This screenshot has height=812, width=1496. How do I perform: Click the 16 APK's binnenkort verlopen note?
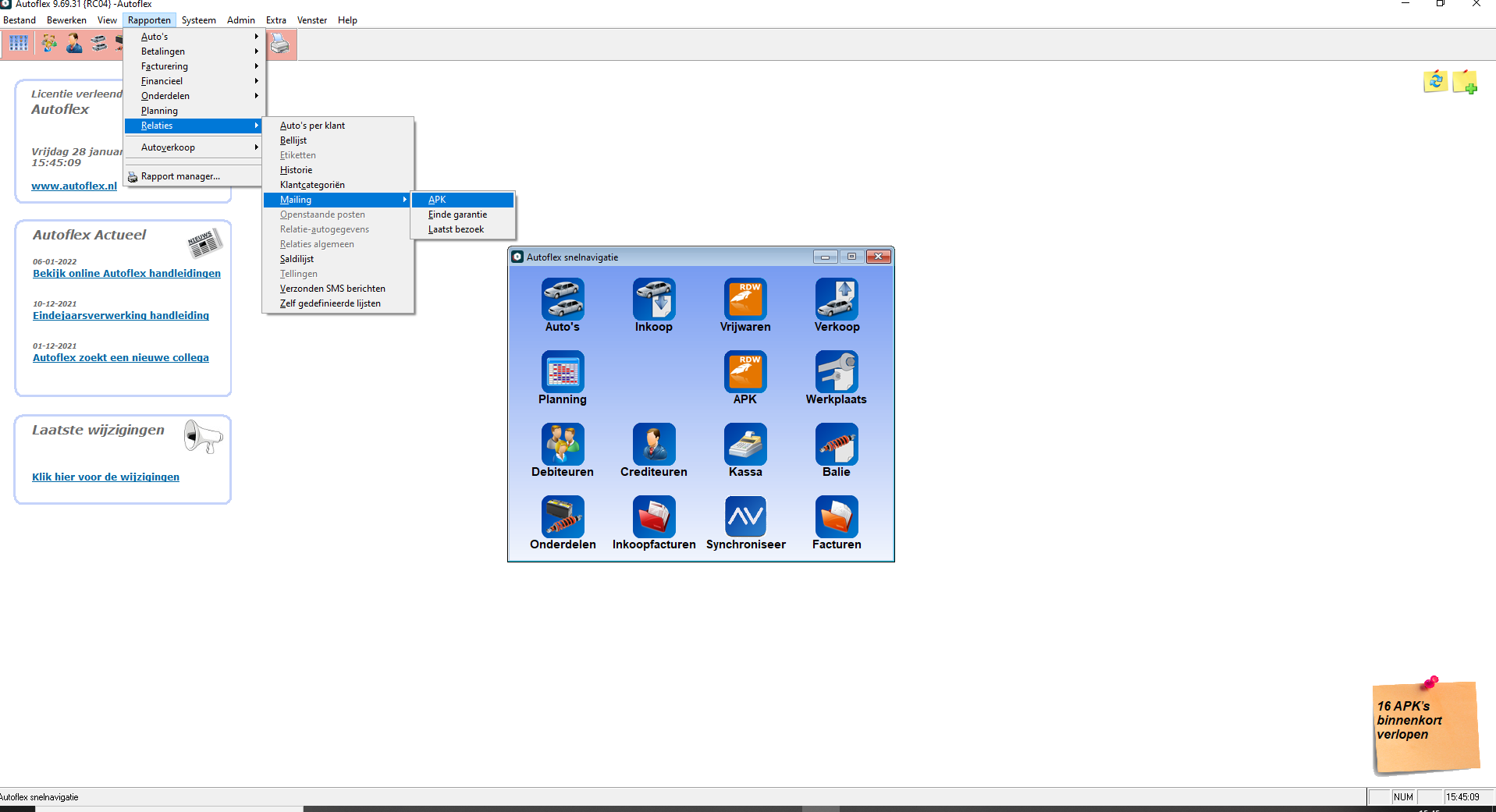[x=1425, y=726]
